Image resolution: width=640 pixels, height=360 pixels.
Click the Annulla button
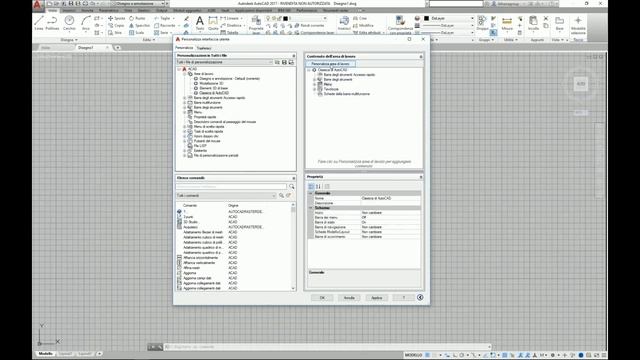pos(349,298)
